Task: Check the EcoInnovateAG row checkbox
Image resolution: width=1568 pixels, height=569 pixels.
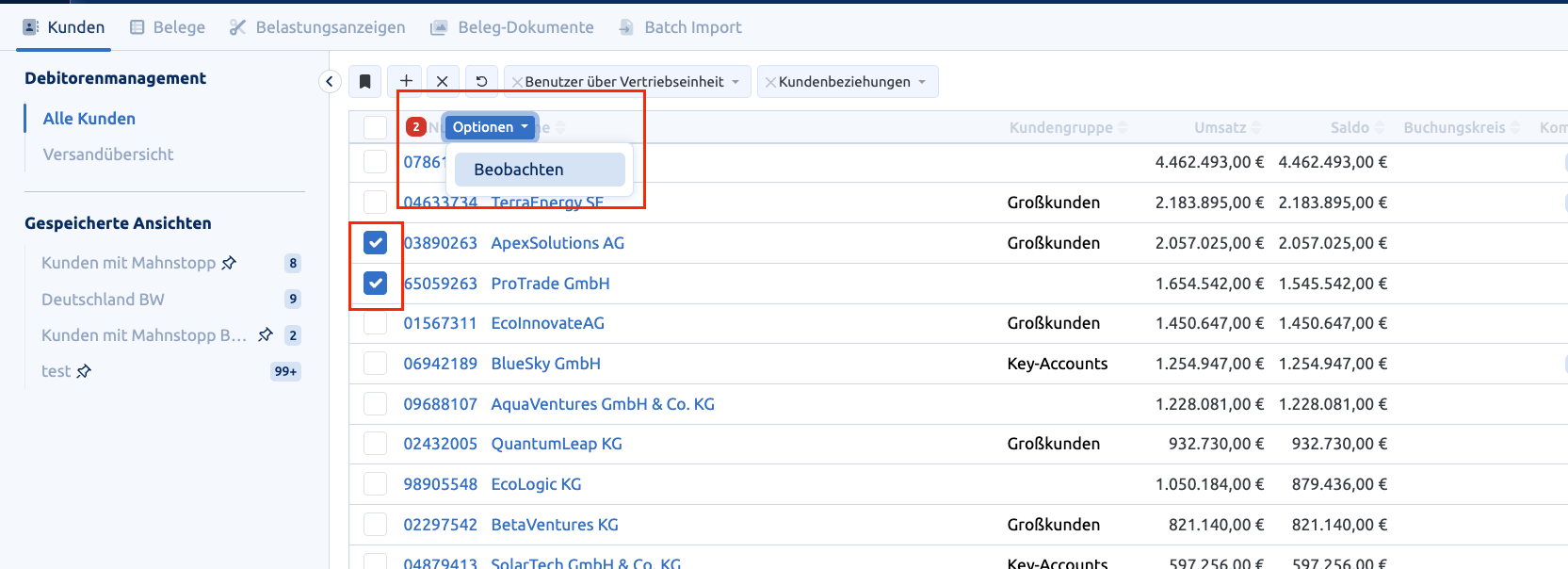Action: [375, 323]
